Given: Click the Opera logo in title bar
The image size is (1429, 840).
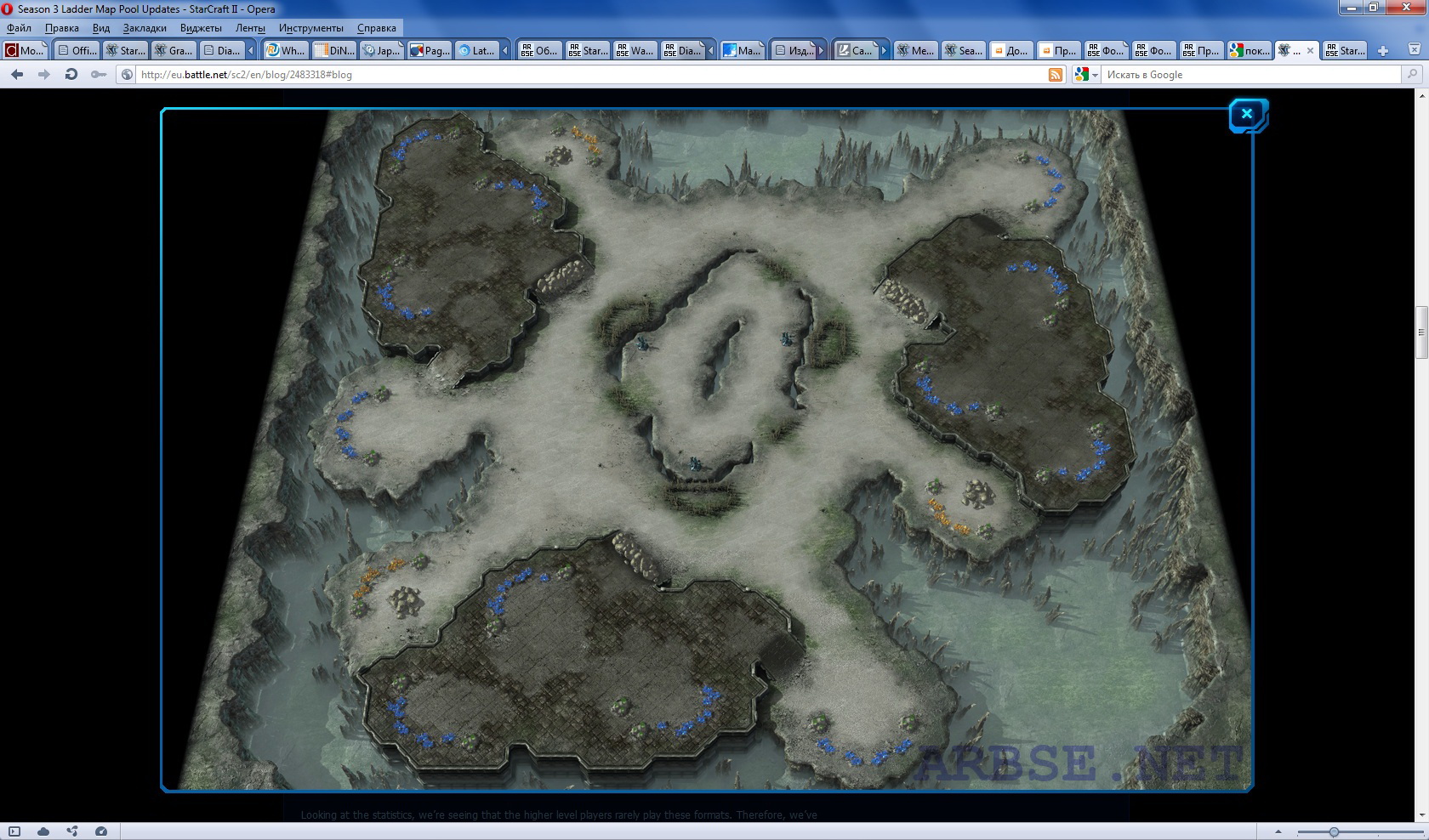Looking at the screenshot, I should (x=8, y=9).
